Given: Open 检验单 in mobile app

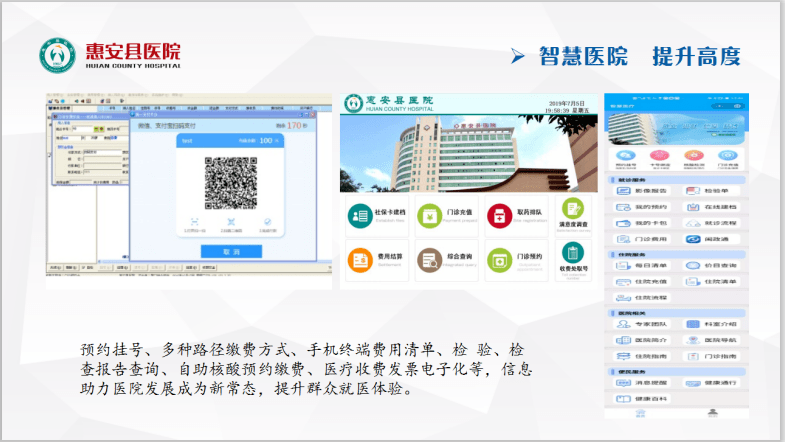Looking at the screenshot, I should (x=711, y=191).
